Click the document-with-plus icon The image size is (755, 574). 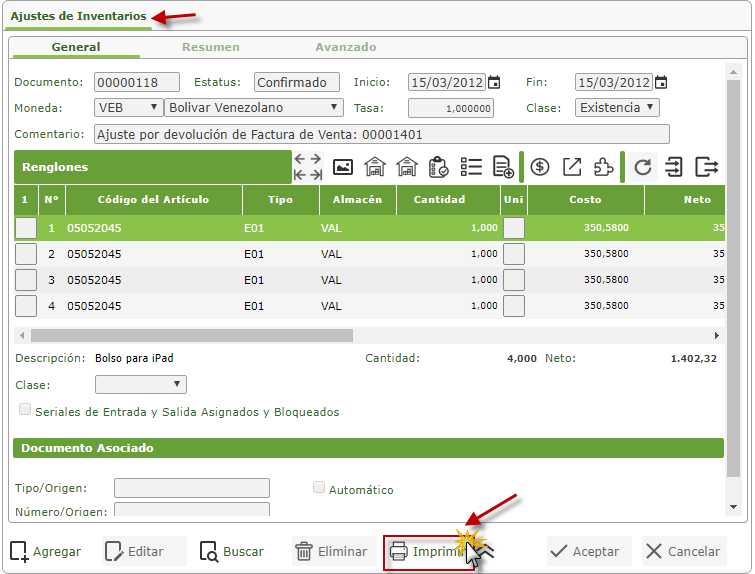coord(503,167)
